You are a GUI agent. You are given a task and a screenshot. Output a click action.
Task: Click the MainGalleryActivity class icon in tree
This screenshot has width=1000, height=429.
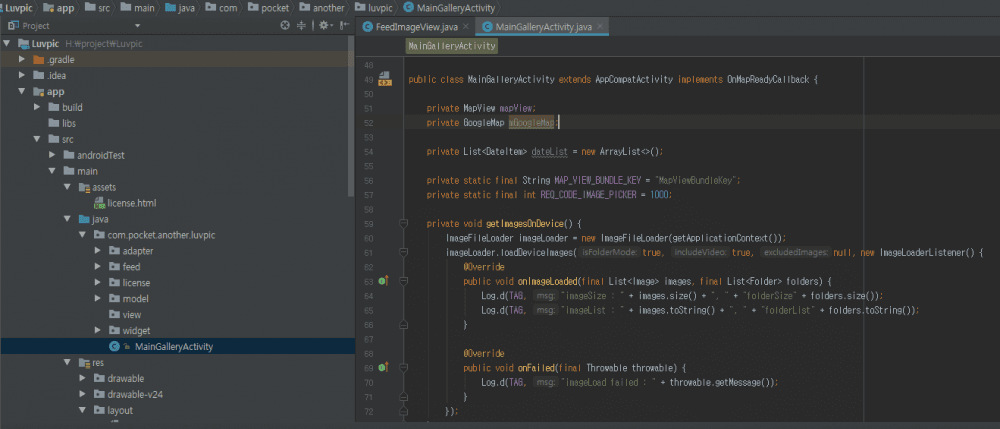[x=114, y=347]
